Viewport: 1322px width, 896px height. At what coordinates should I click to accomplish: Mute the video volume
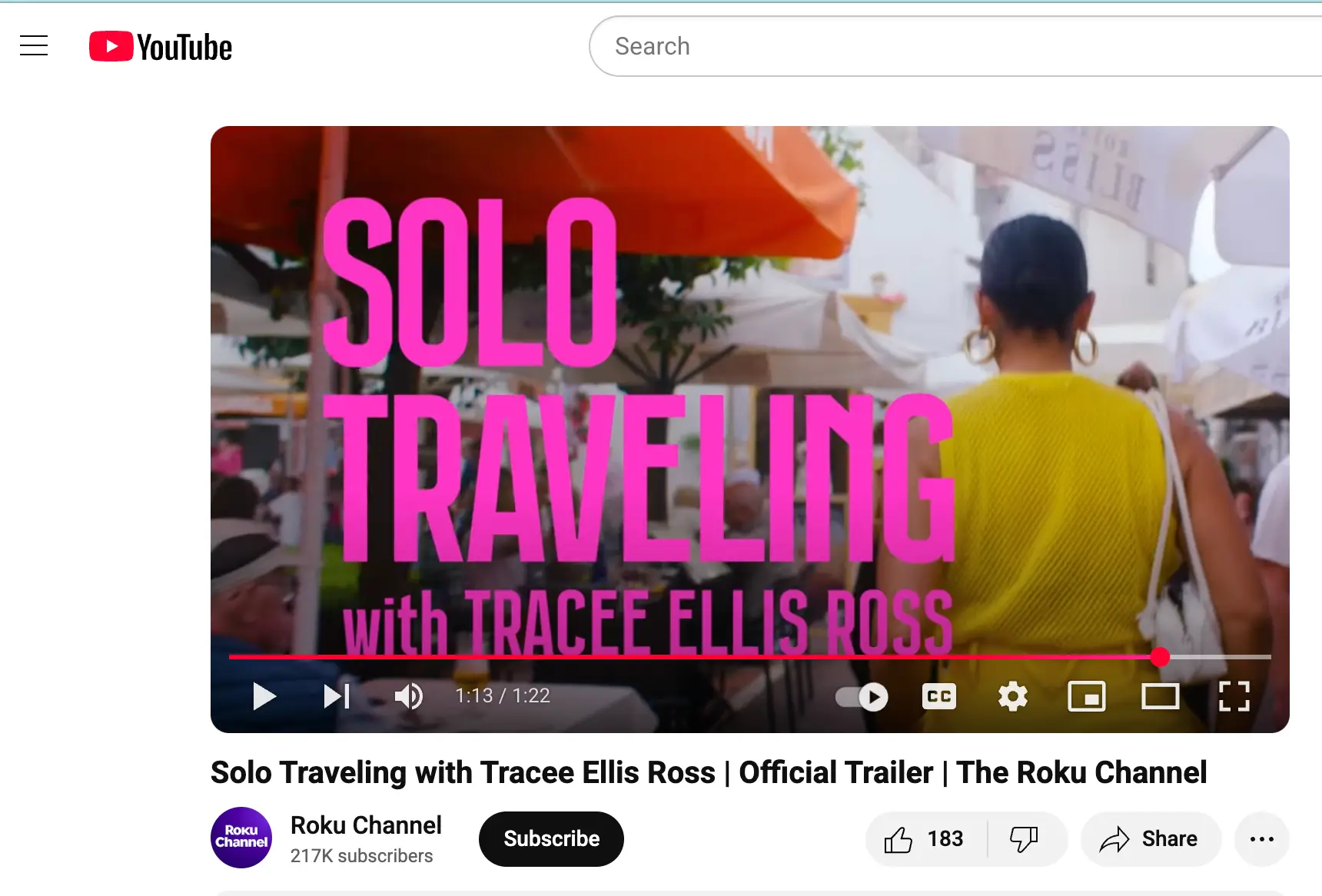(408, 696)
